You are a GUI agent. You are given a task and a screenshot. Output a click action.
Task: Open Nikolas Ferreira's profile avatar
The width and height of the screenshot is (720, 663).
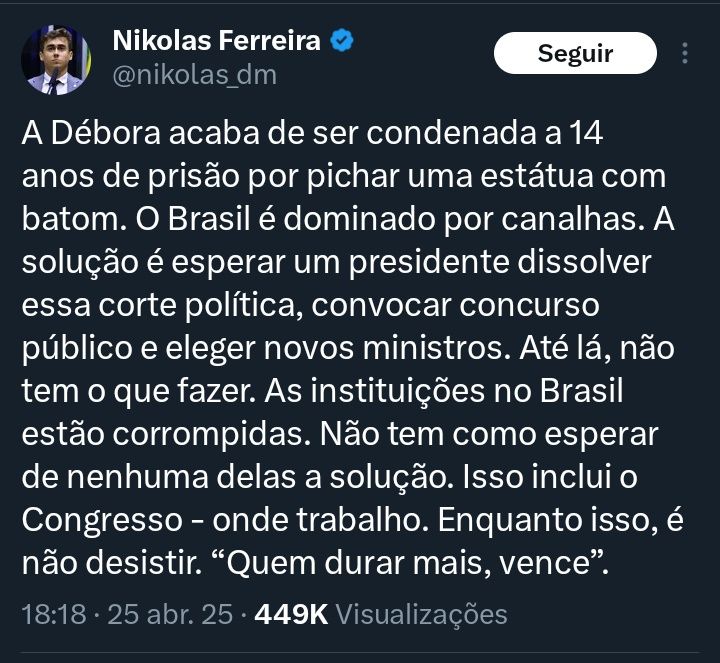55,62
